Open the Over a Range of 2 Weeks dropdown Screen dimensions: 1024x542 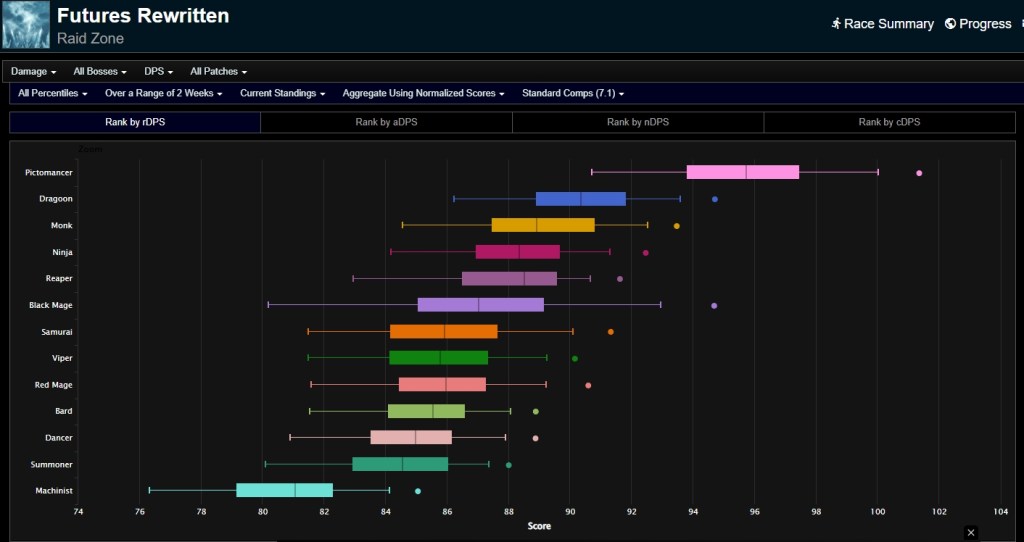[164, 93]
